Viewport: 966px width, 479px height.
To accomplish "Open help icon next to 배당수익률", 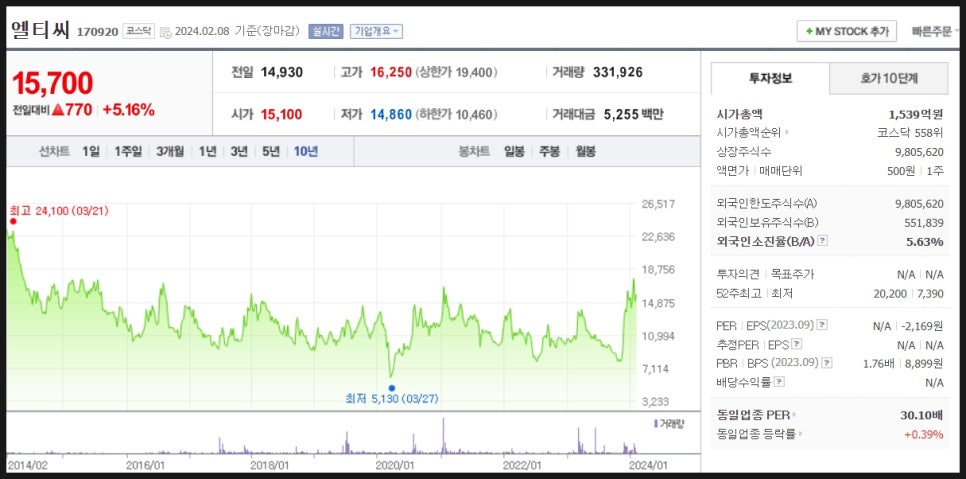I will (x=780, y=382).
